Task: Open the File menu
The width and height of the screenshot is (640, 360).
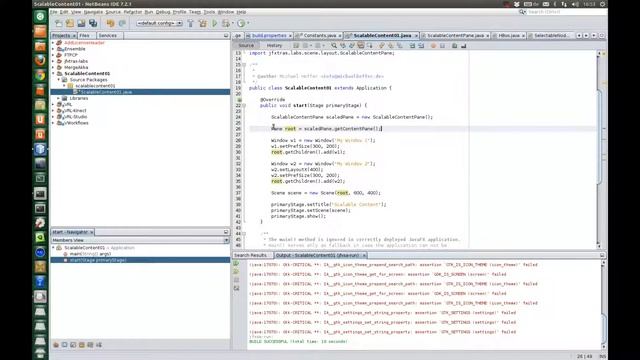Action: point(54,12)
